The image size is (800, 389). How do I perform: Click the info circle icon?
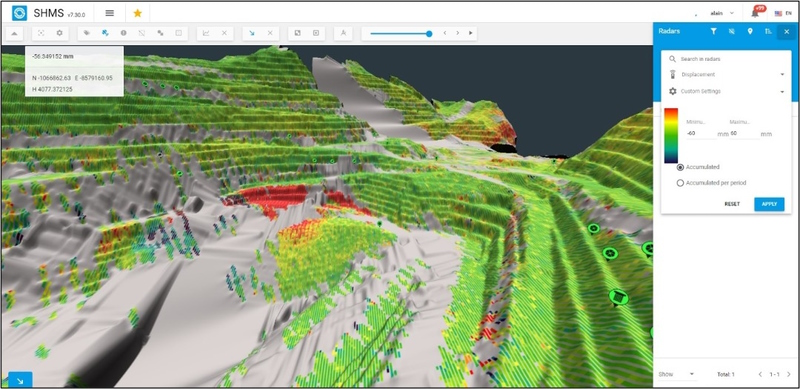pos(123,33)
